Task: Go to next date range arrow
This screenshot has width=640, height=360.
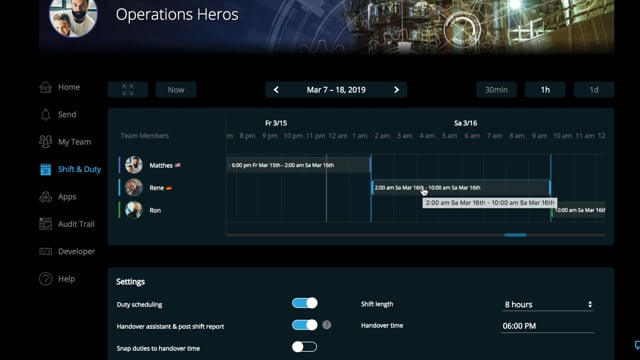Action: pyautogui.click(x=396, y=90)
